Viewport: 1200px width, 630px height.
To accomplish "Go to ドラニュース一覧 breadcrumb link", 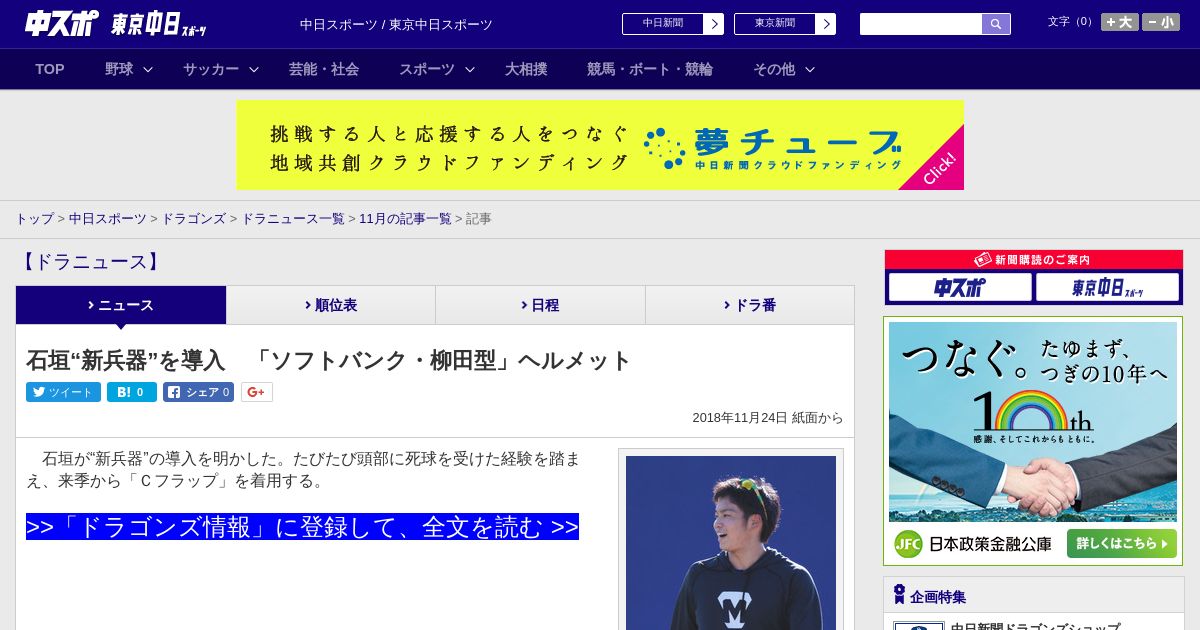I will (x=293, y=218).
